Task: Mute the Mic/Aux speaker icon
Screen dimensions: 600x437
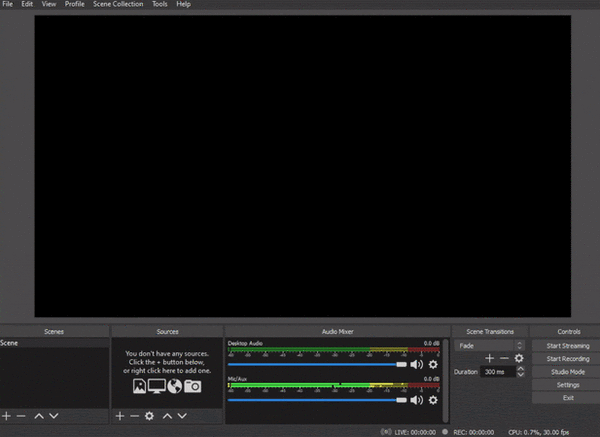Action: click(417, 400)
